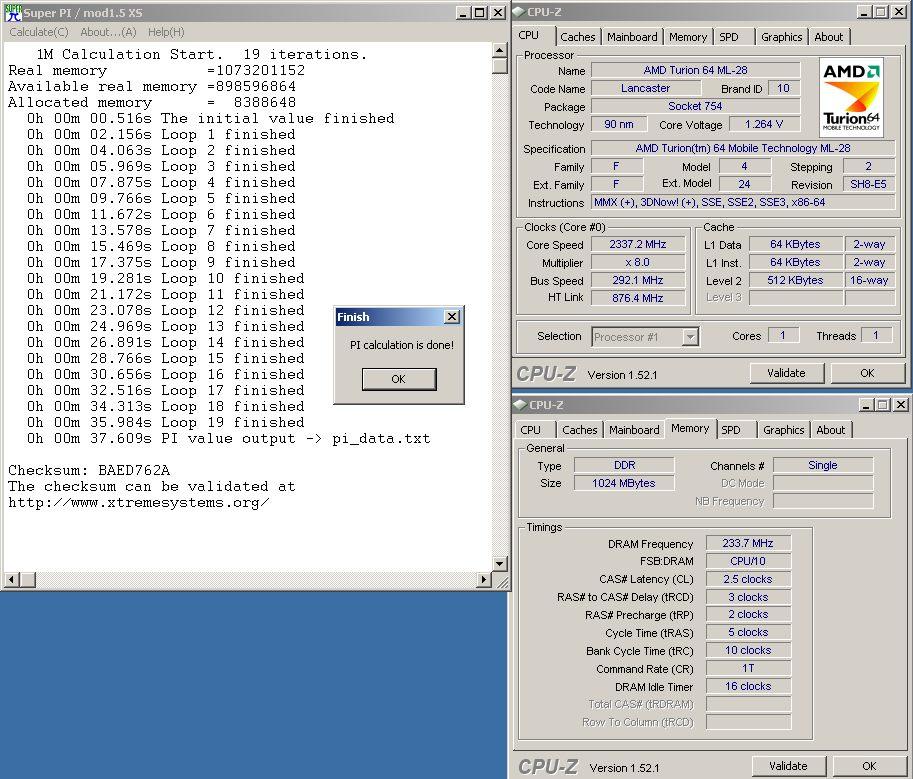
Task: Click Validate in the bottom CPU-Z window
Action: click(788, 766)
